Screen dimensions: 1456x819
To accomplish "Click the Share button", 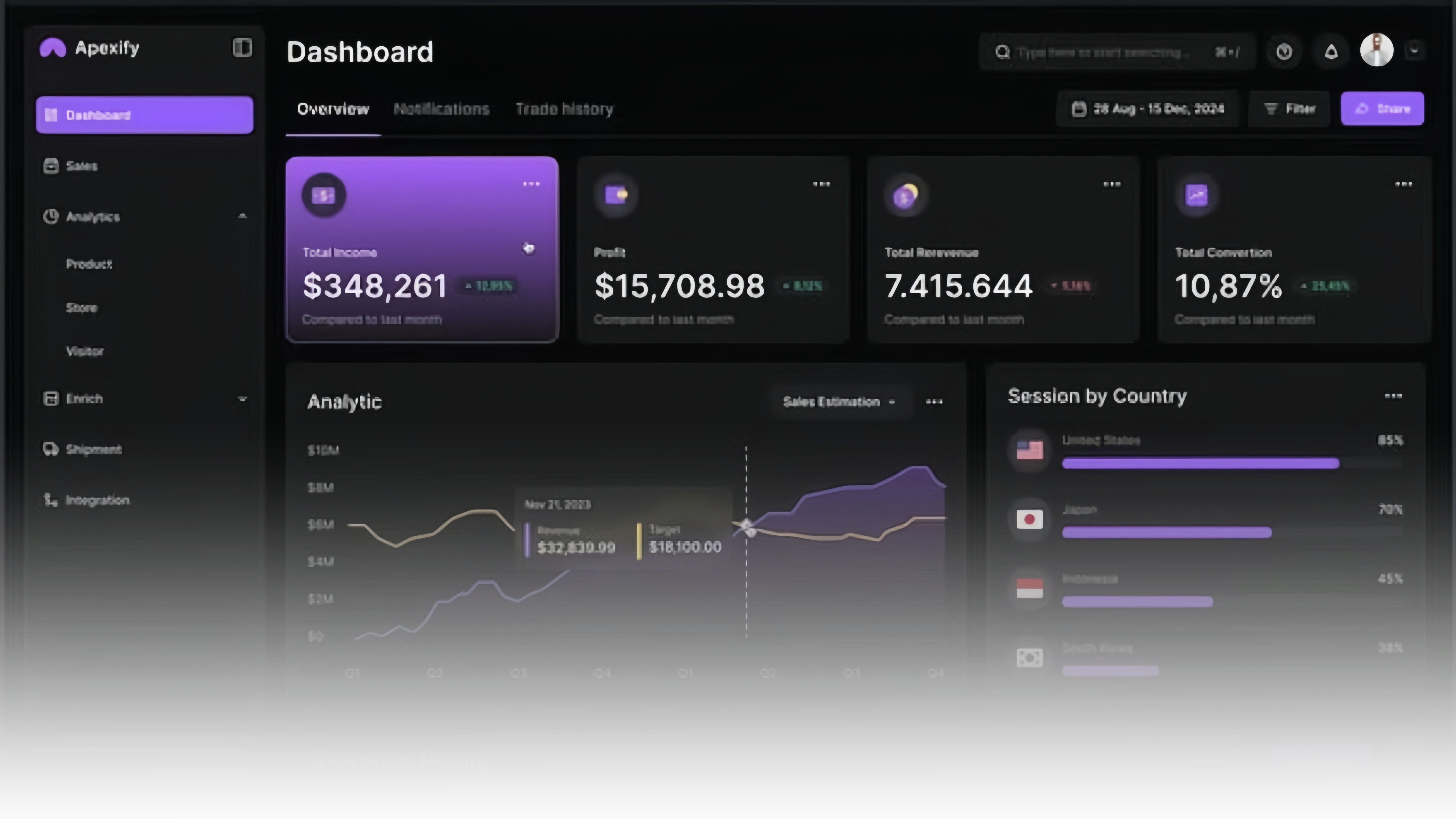I will coord(1382,109).
